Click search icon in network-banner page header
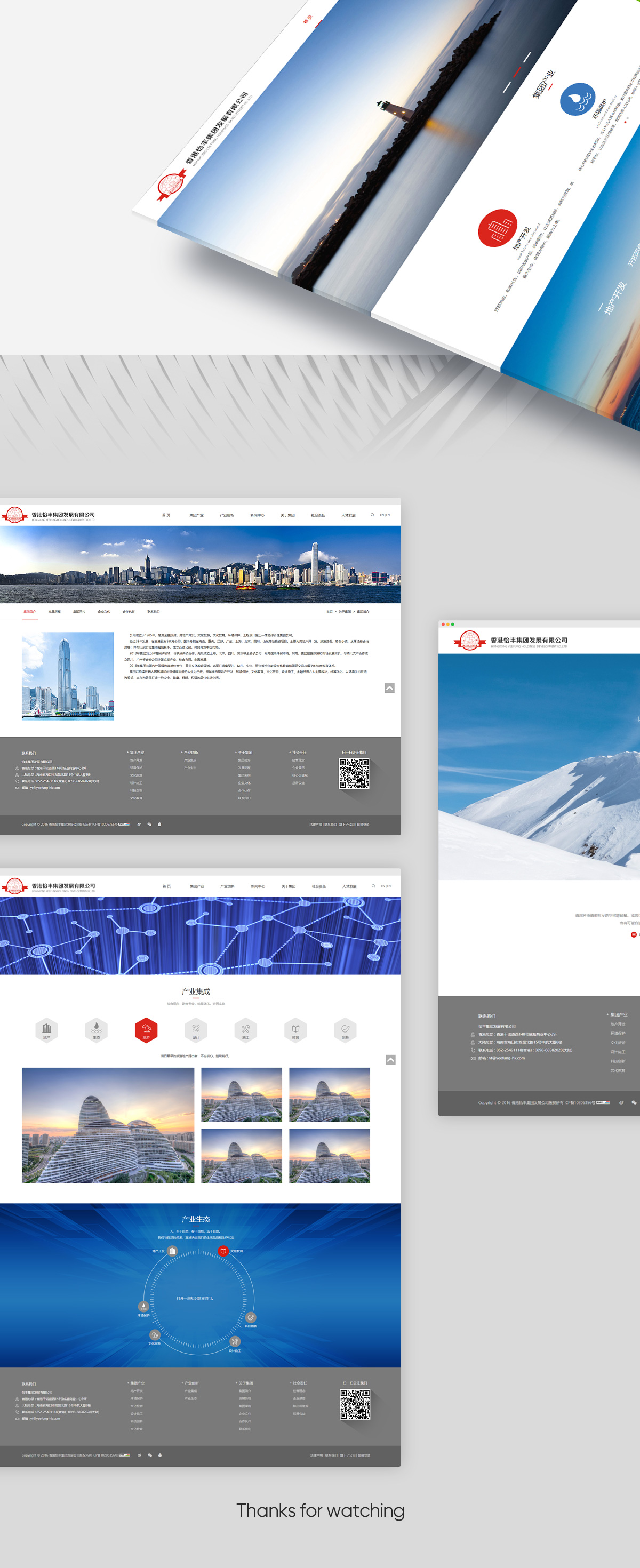Image resolution: width=640 pixels, height=1568 pixels. point(373,886)
